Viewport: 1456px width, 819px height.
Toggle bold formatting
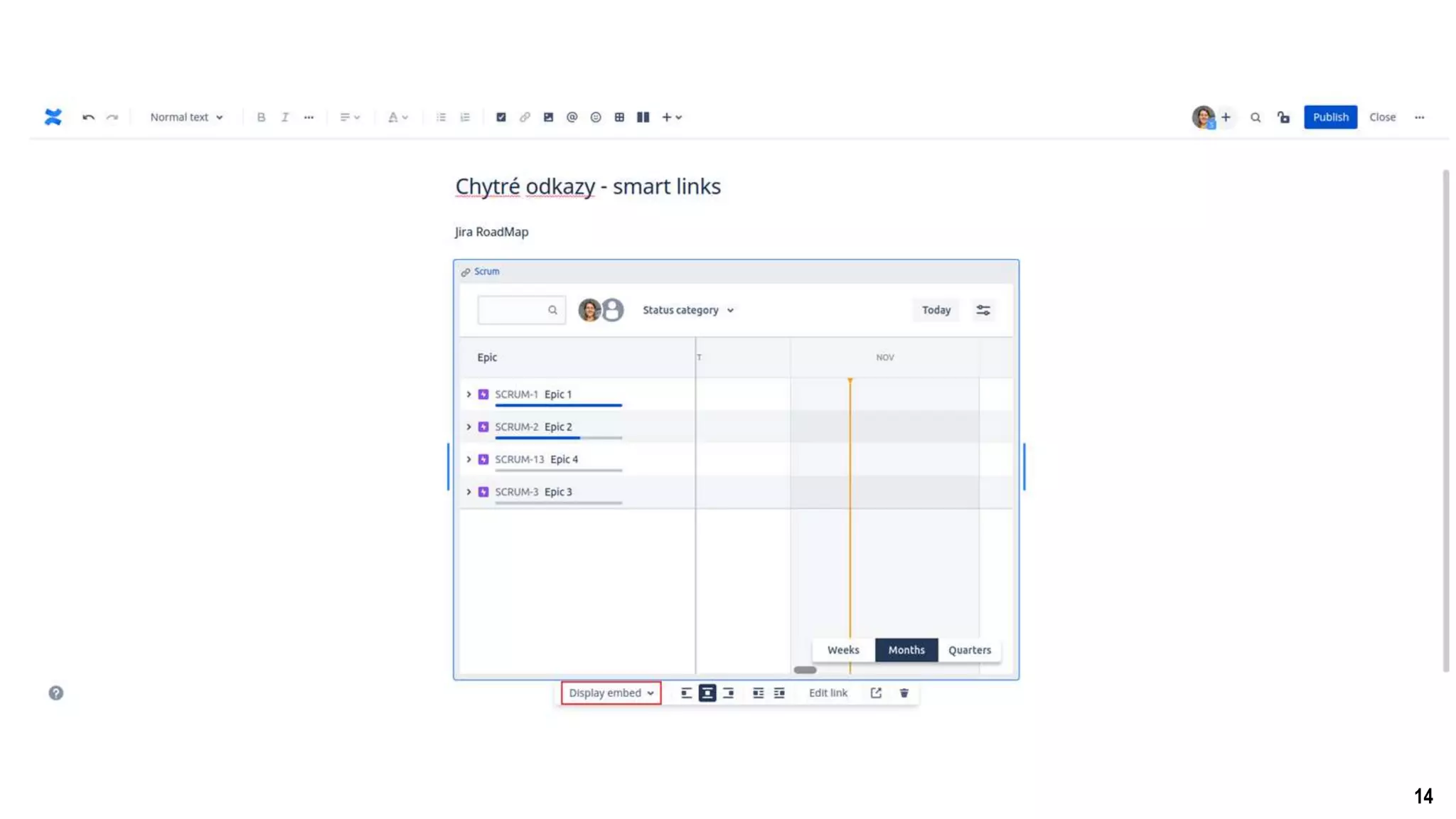click(261, 117)
